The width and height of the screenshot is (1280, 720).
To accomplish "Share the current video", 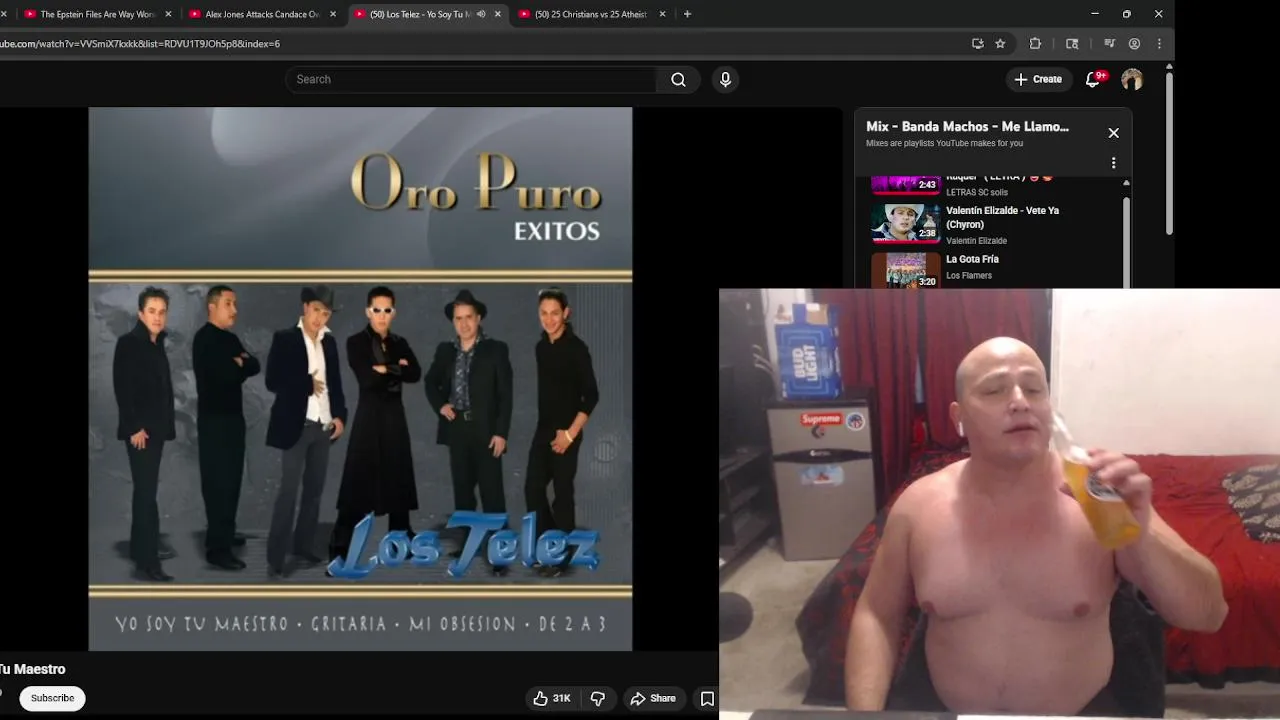I will click(652, 698).
